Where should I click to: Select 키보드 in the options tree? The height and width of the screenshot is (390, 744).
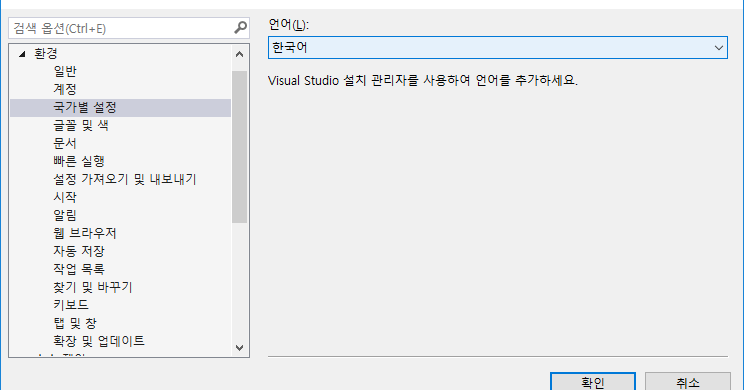pyautogui.click(x=71, y=305)
